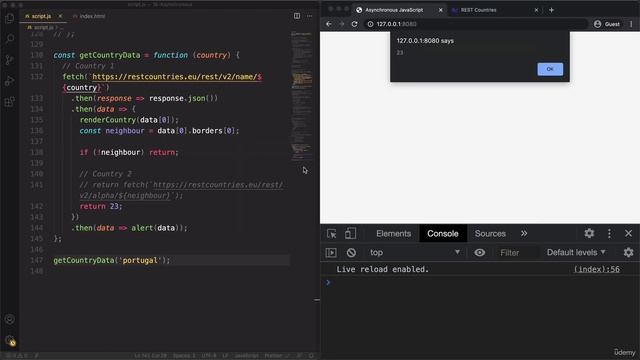640x360 pixels.
Task: Open the DevTools Elements tab
Action: coord(393,233)
